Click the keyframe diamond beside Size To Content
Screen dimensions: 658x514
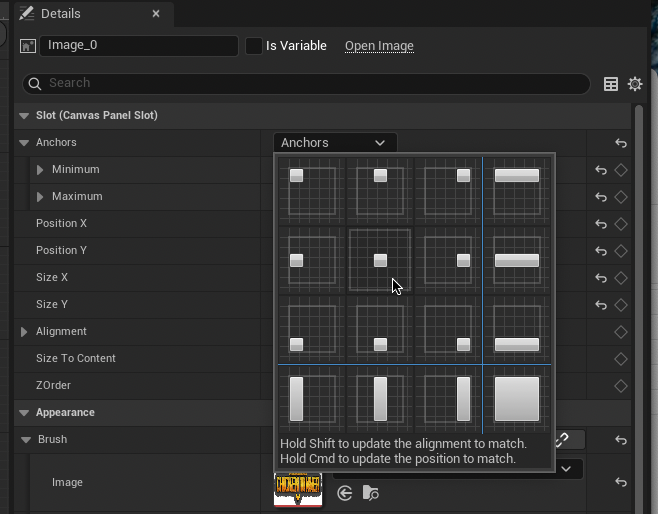click(x=621, y=359)
